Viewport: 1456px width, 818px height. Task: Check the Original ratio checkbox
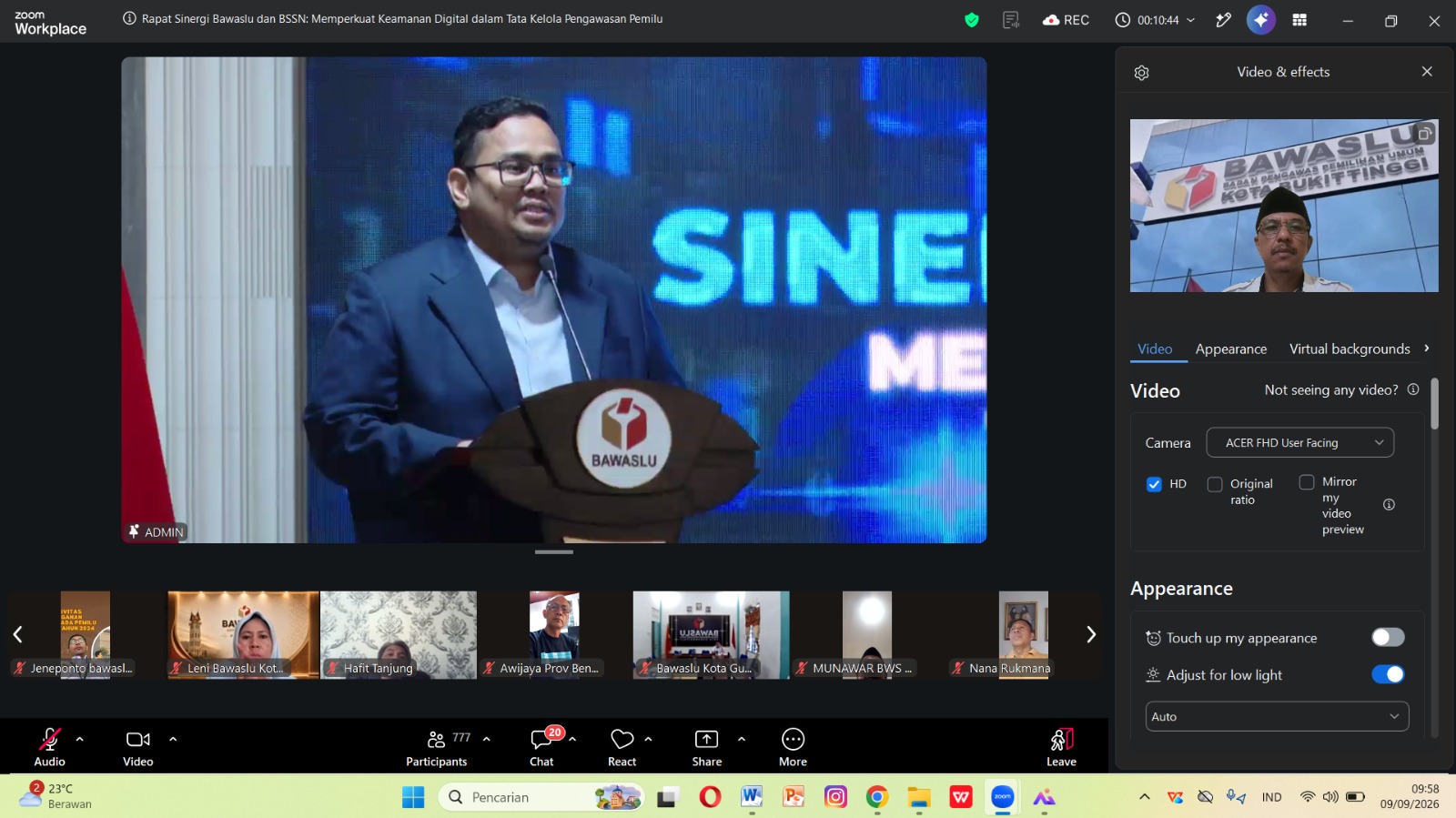1215,484
